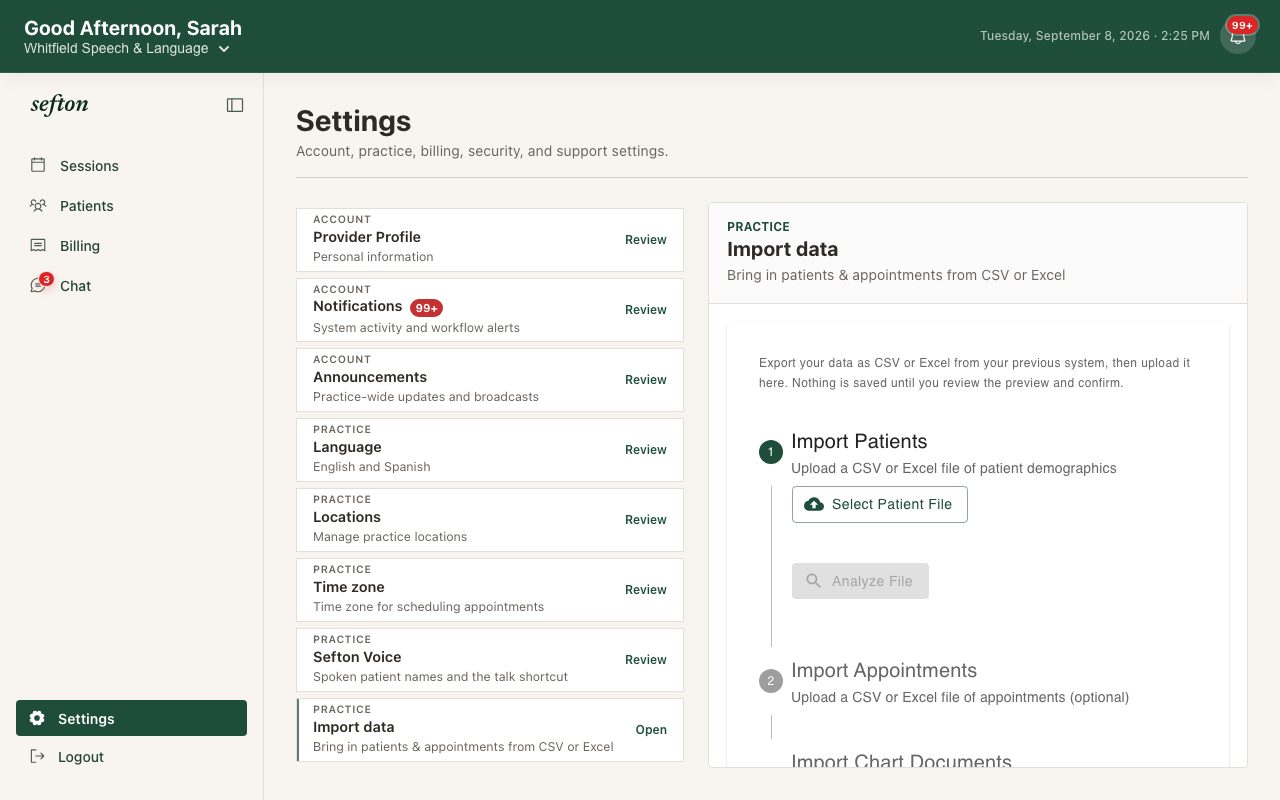Expand the Whitfield Speech & Language practice dropdown
This screenshot has height=800, width=1280.
point(127,48)
